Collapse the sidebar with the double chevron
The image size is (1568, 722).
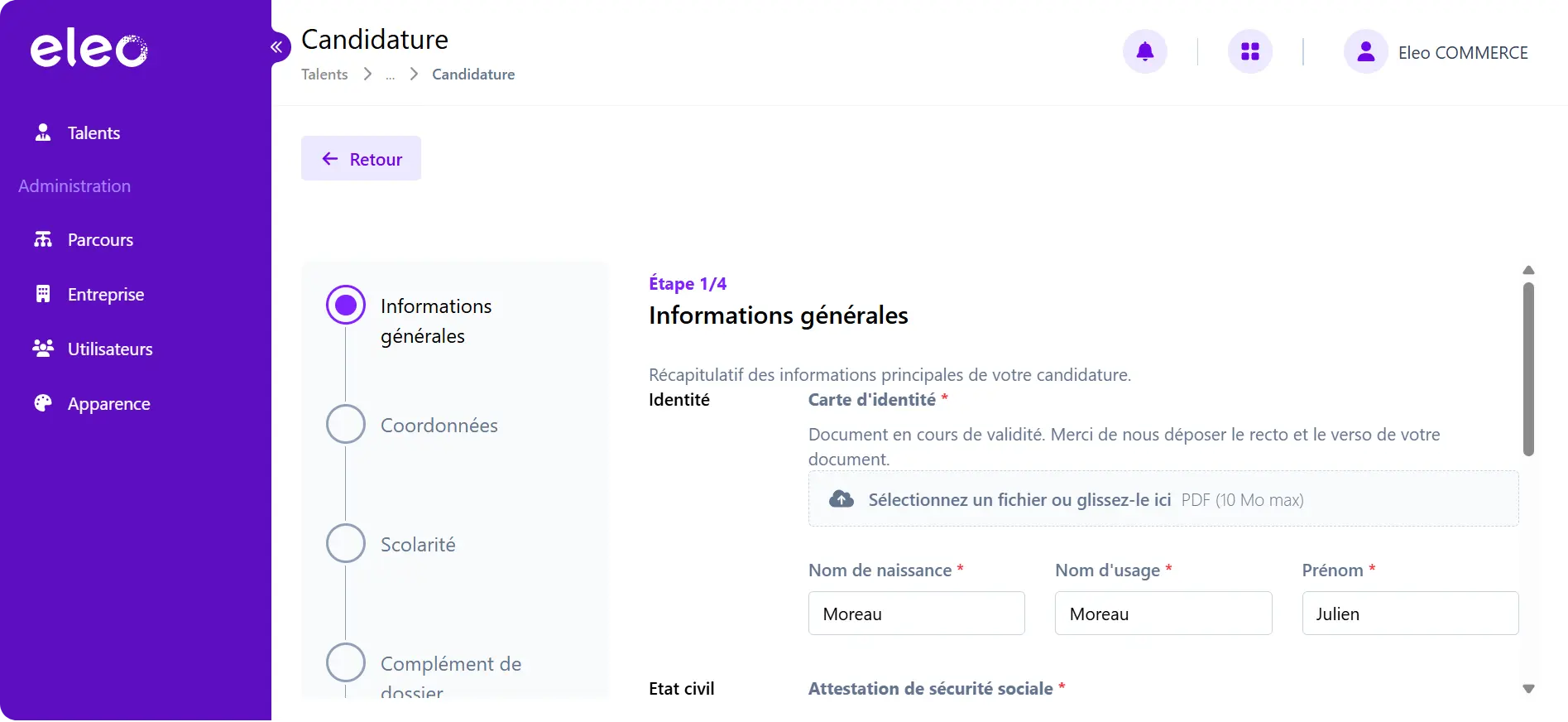276,47
